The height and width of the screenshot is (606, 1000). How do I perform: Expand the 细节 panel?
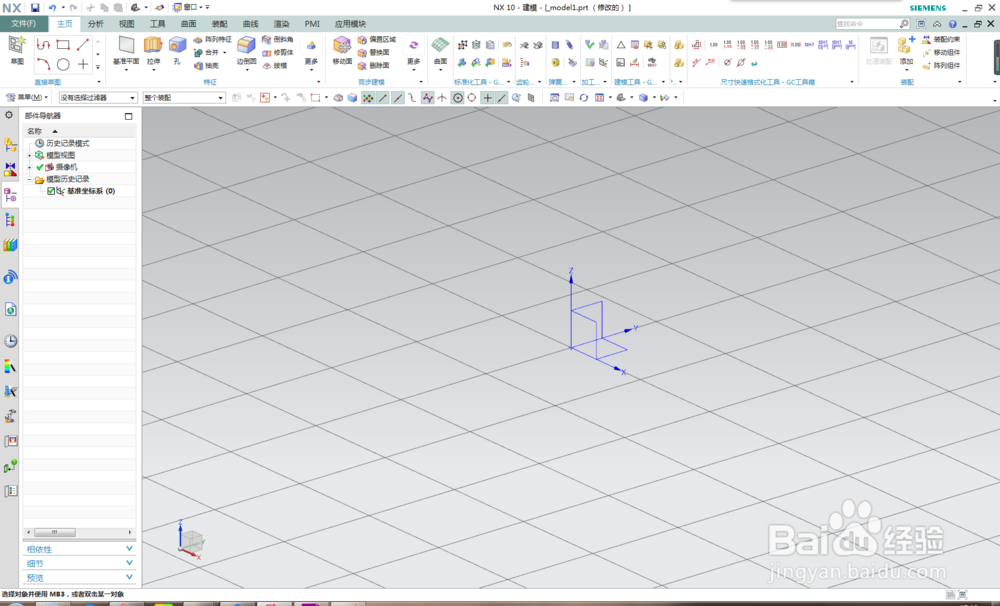tap(79, 563)
